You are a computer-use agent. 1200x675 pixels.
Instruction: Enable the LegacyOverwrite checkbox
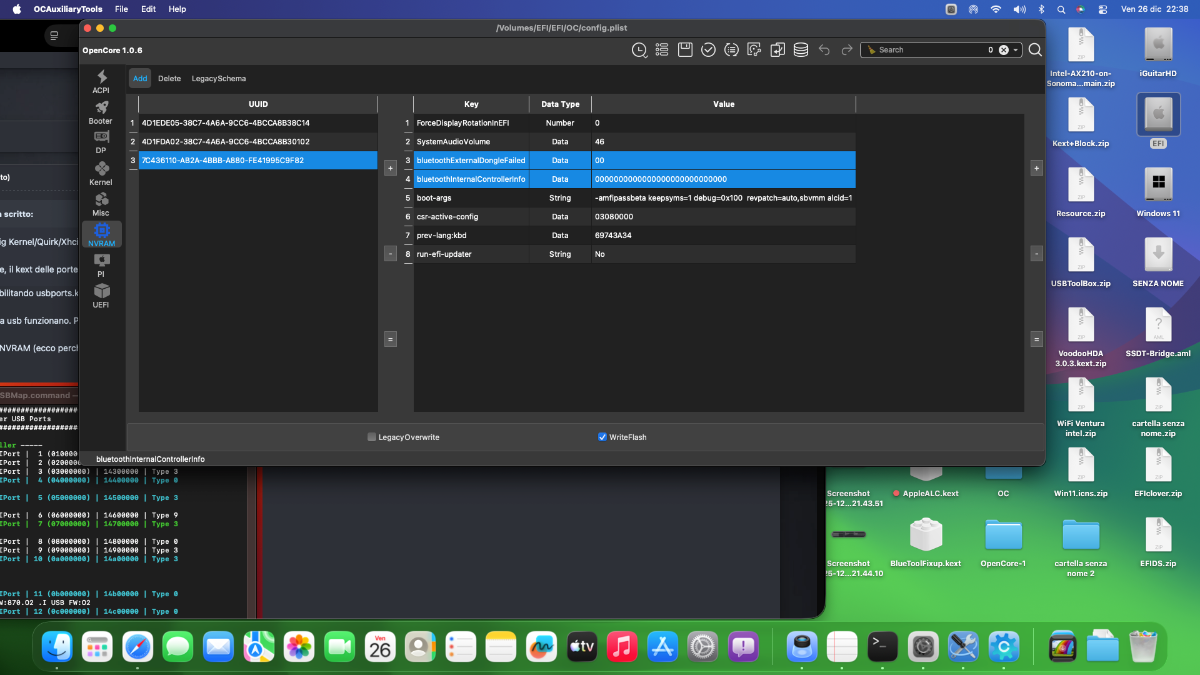click(372, 437)
